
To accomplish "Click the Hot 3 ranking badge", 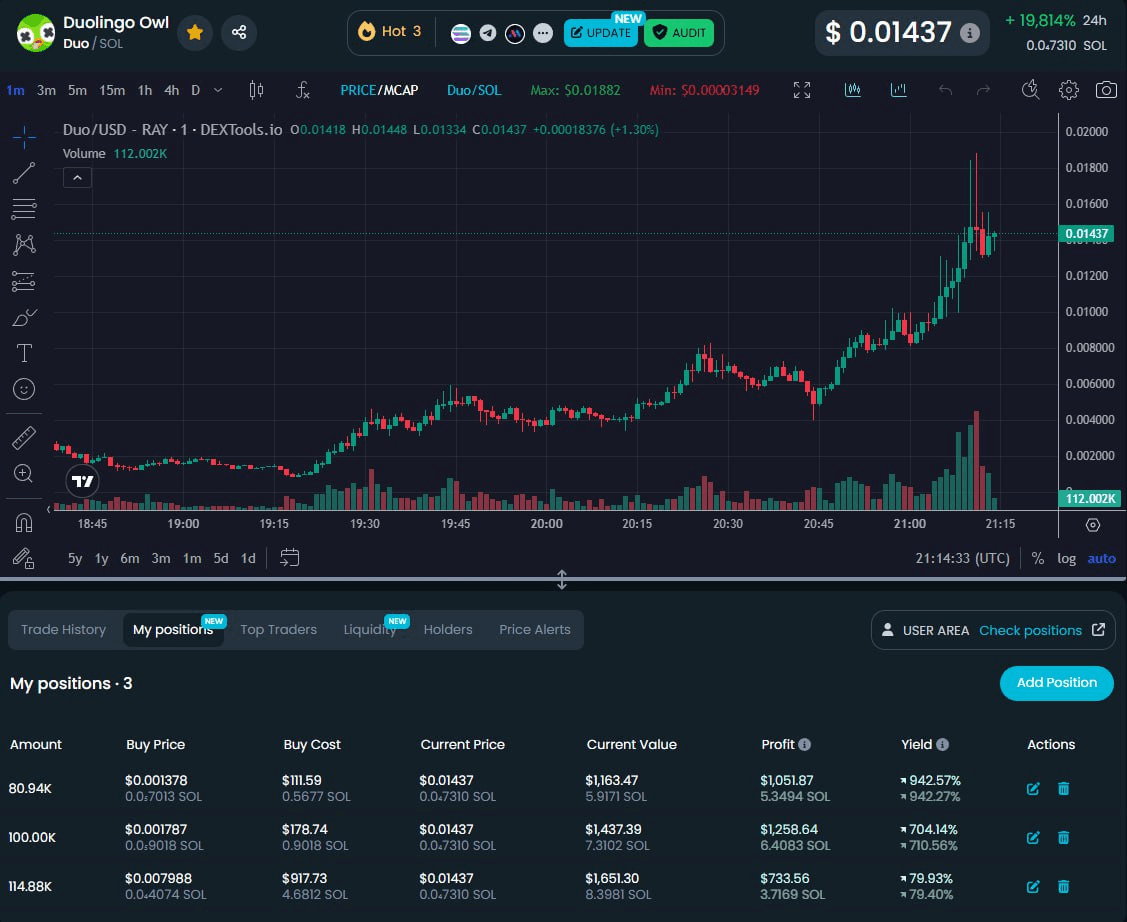I will click(390, 32).
